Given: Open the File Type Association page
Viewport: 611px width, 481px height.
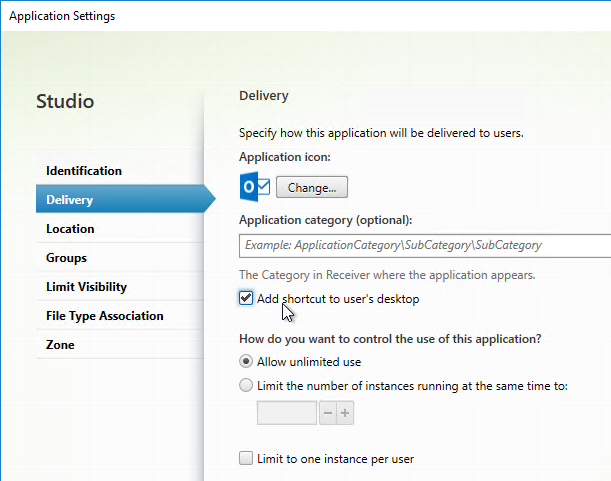Looking at the screenshot, I should click(104, 316).
